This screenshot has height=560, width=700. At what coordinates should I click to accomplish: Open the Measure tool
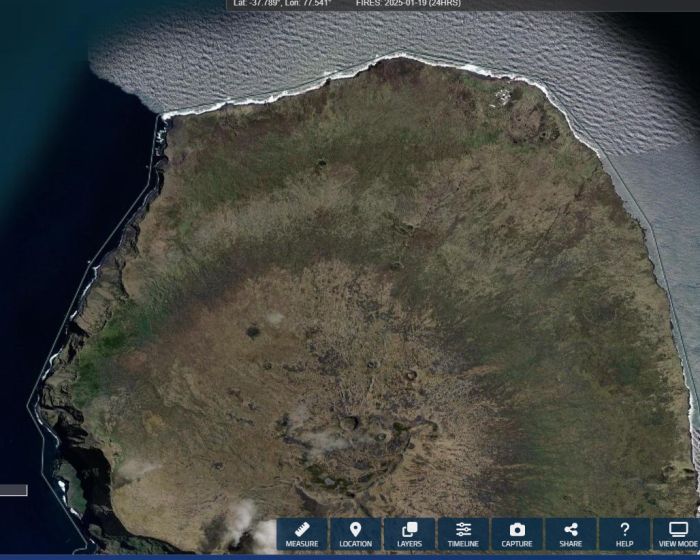pyautogui.click(x=301, y=534)
